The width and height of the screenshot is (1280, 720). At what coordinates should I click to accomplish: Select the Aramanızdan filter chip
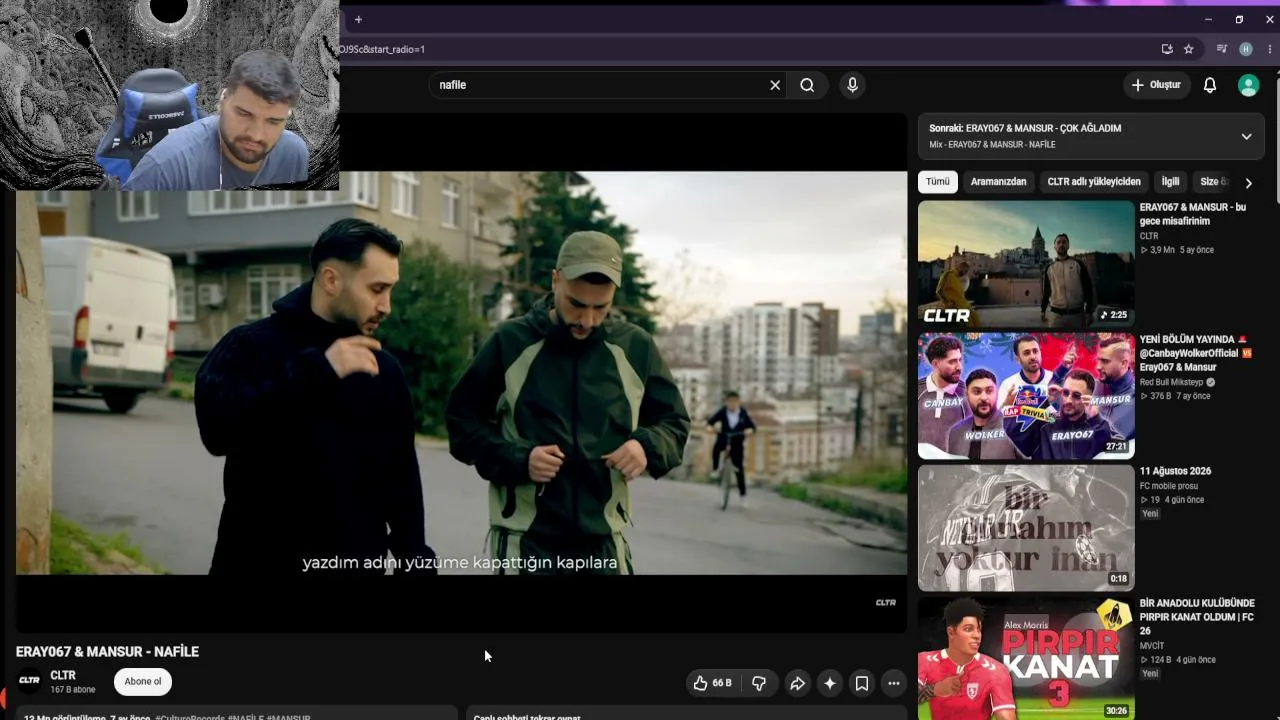point(998,182)
